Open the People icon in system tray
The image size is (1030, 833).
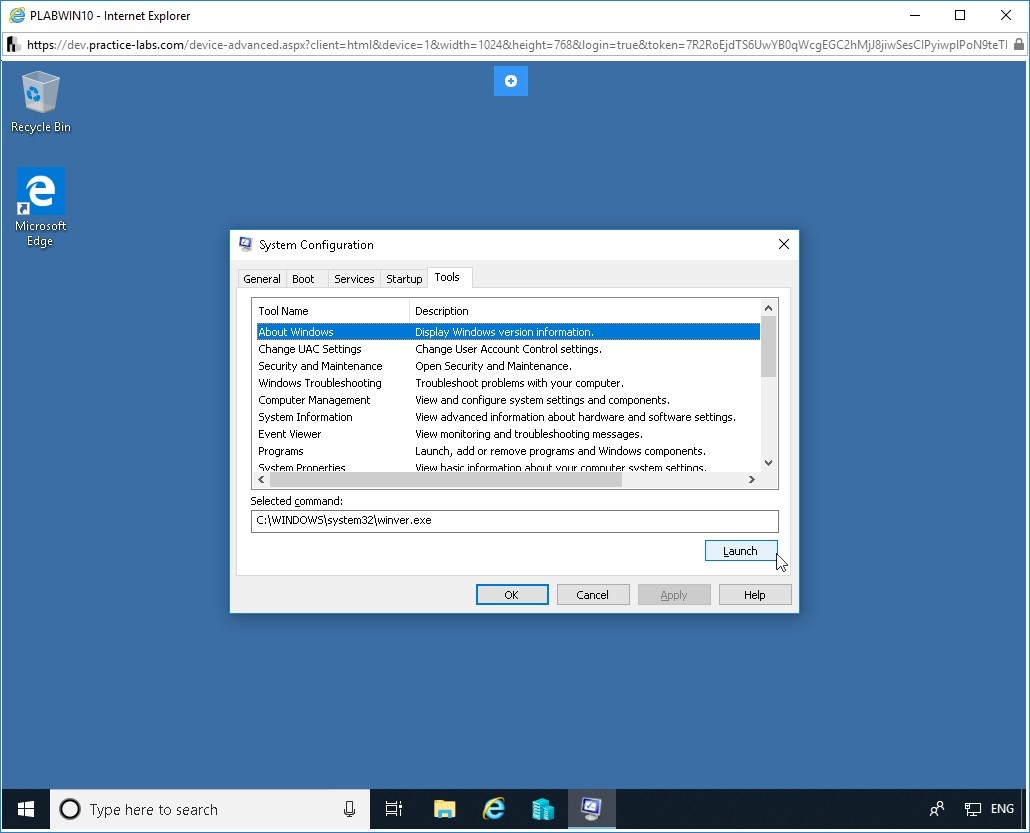point(937,809)
